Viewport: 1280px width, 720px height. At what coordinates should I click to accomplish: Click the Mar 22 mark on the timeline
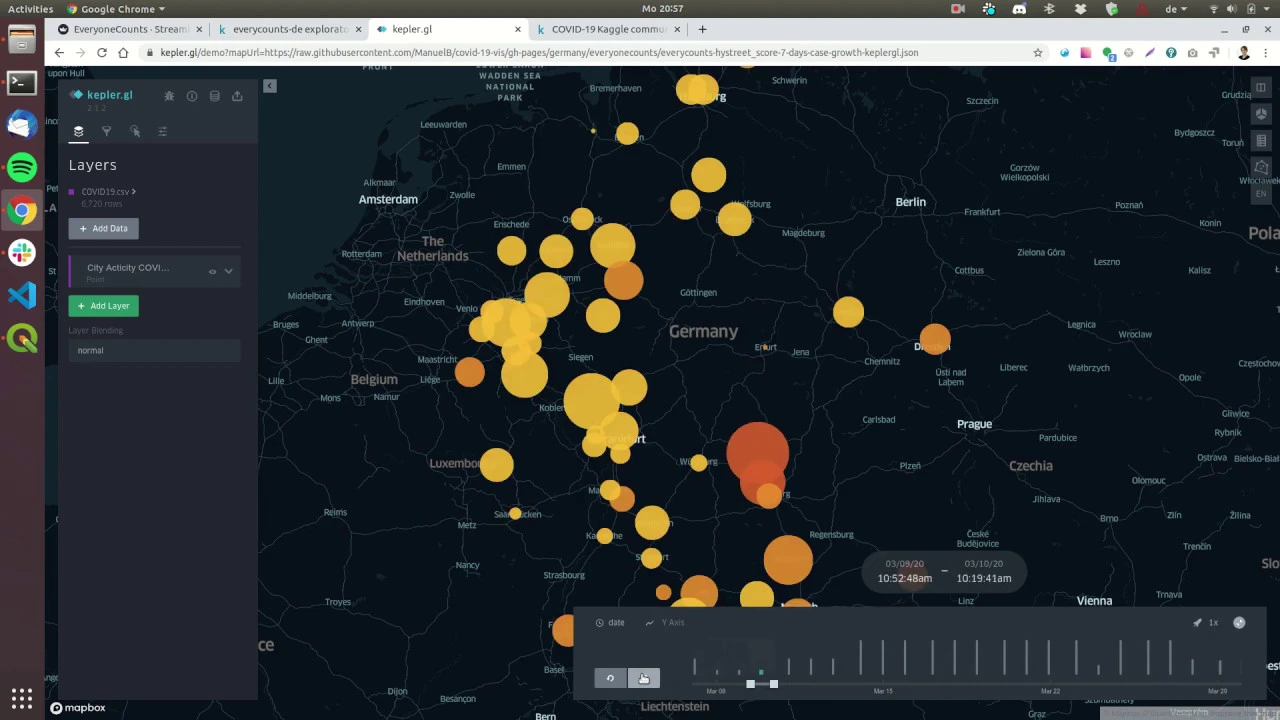point(1050,691)
